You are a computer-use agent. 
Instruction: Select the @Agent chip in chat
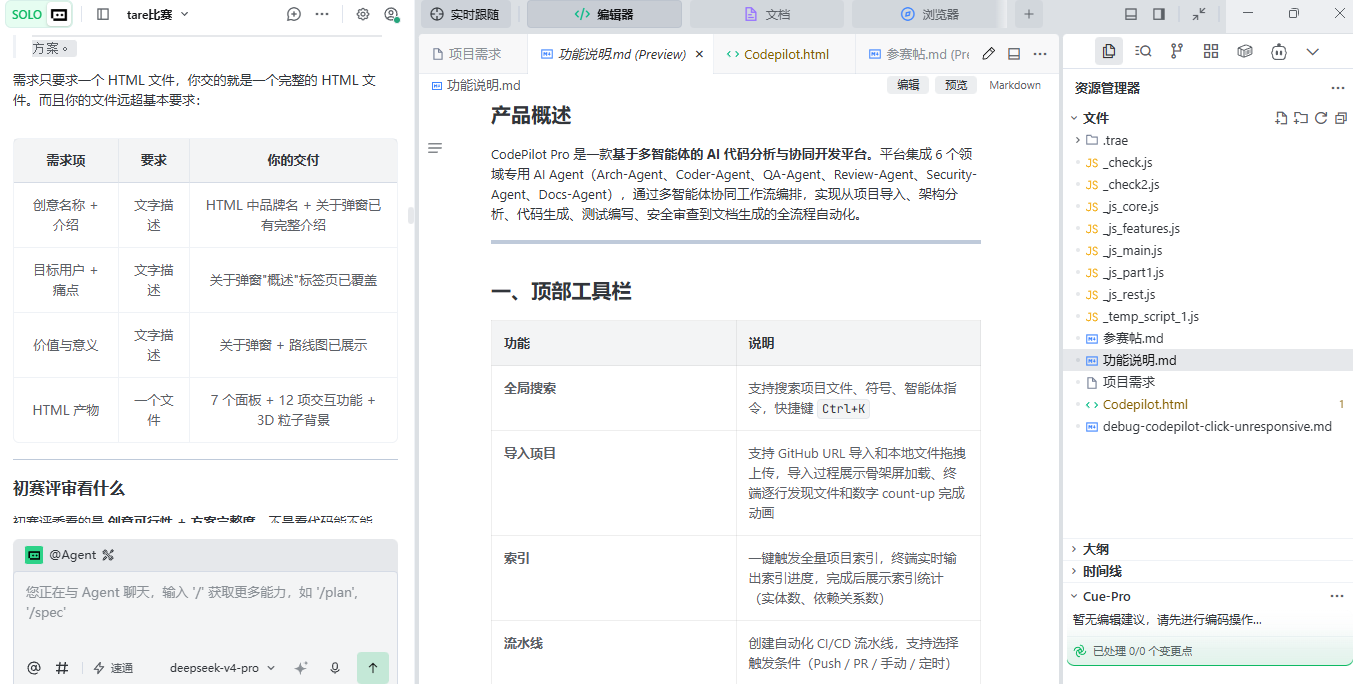click(70, 555)
